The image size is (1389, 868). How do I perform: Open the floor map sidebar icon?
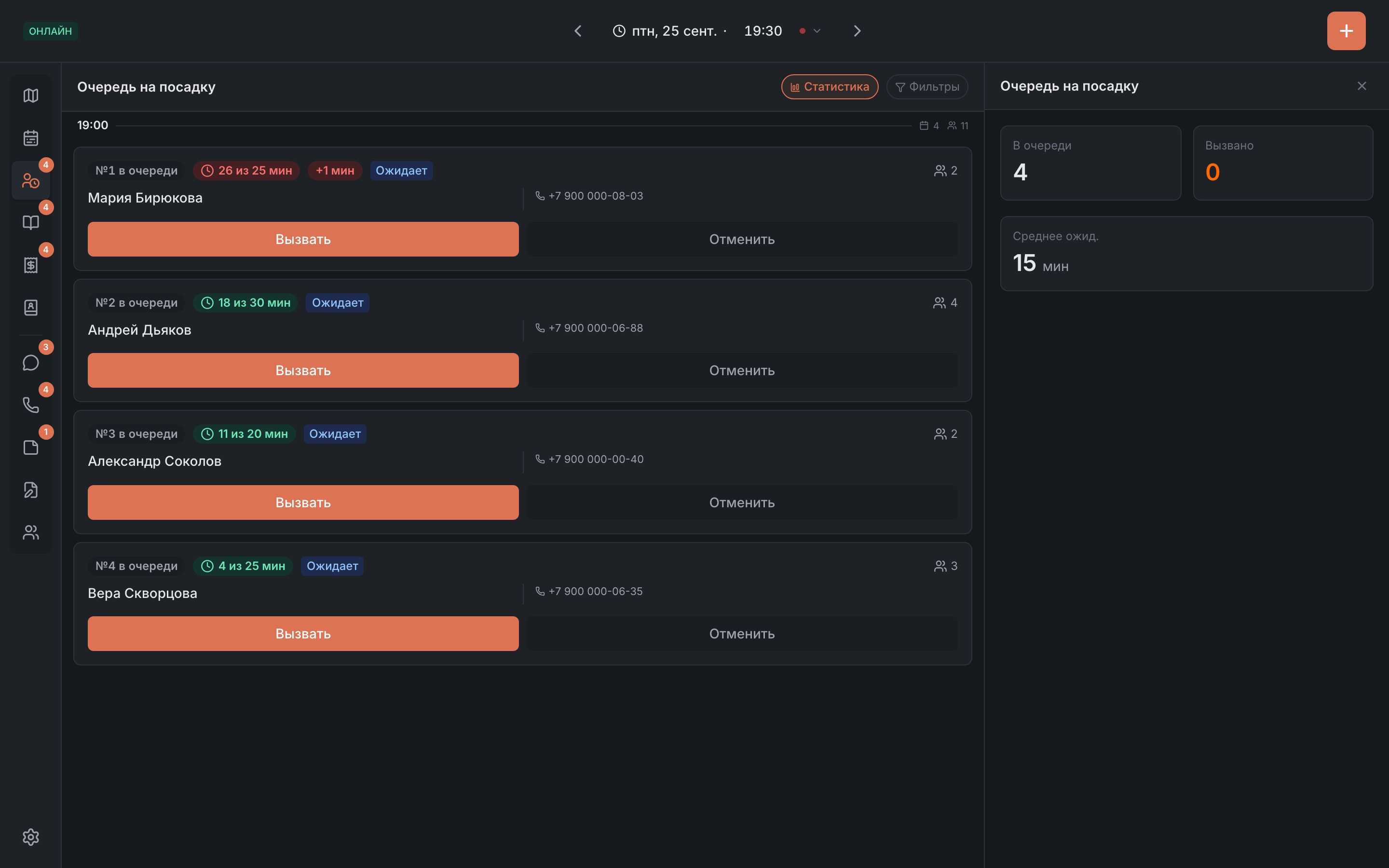31,95
